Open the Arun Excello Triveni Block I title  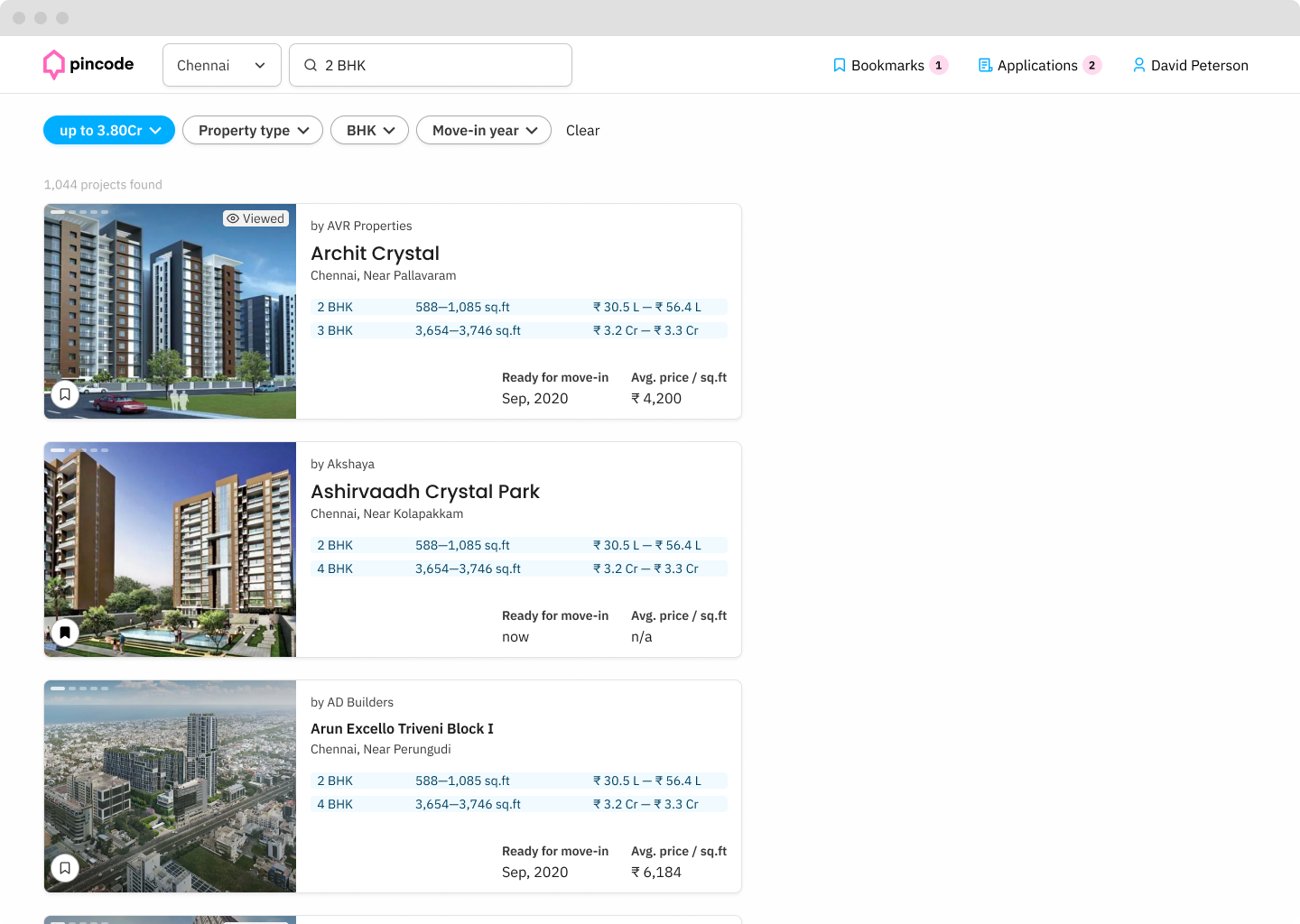402,728
